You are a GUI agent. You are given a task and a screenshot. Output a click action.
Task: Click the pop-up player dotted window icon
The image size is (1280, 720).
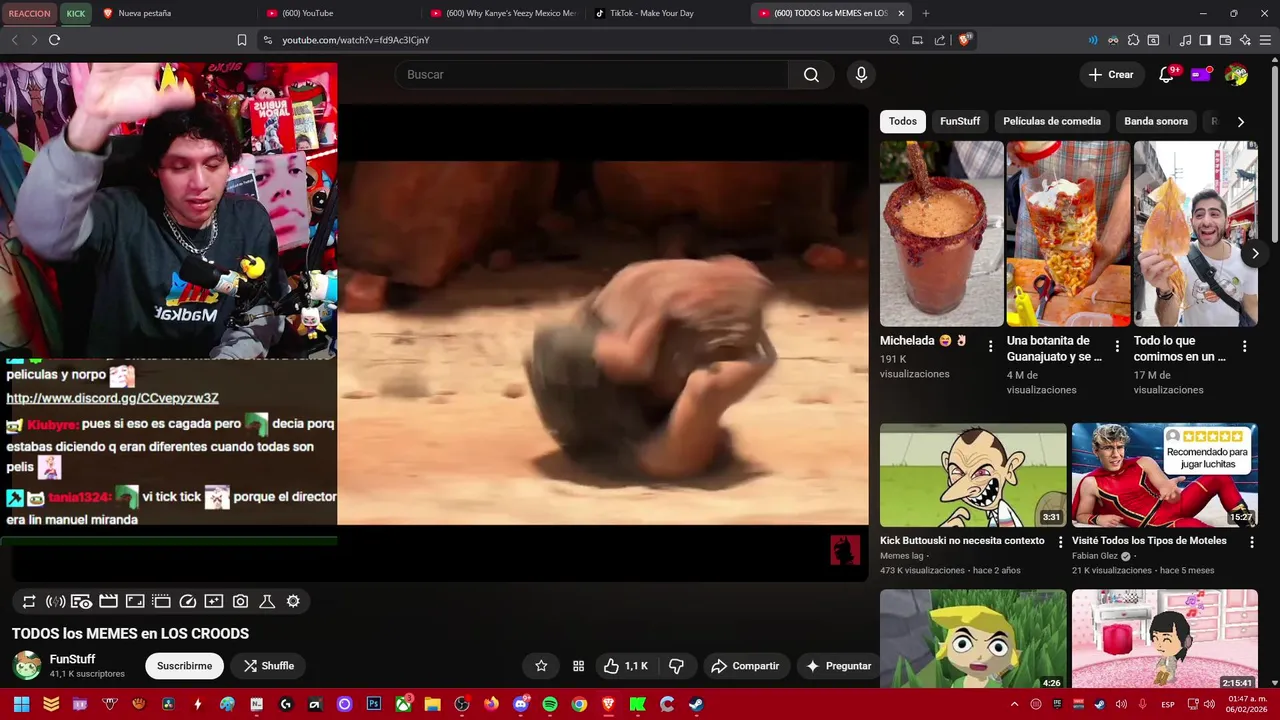pos(161,601)
